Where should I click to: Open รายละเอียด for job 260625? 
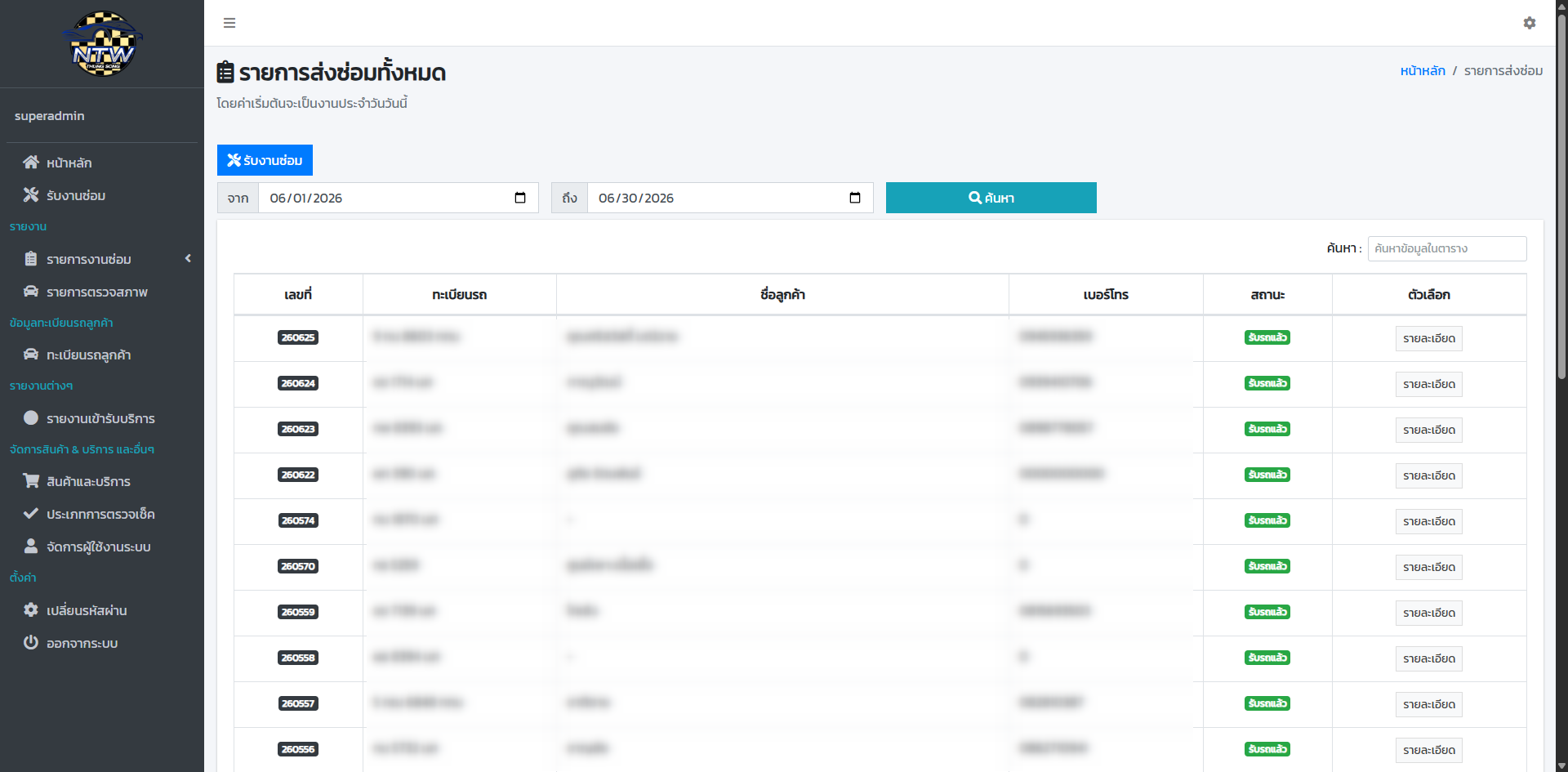(1428, 338)
